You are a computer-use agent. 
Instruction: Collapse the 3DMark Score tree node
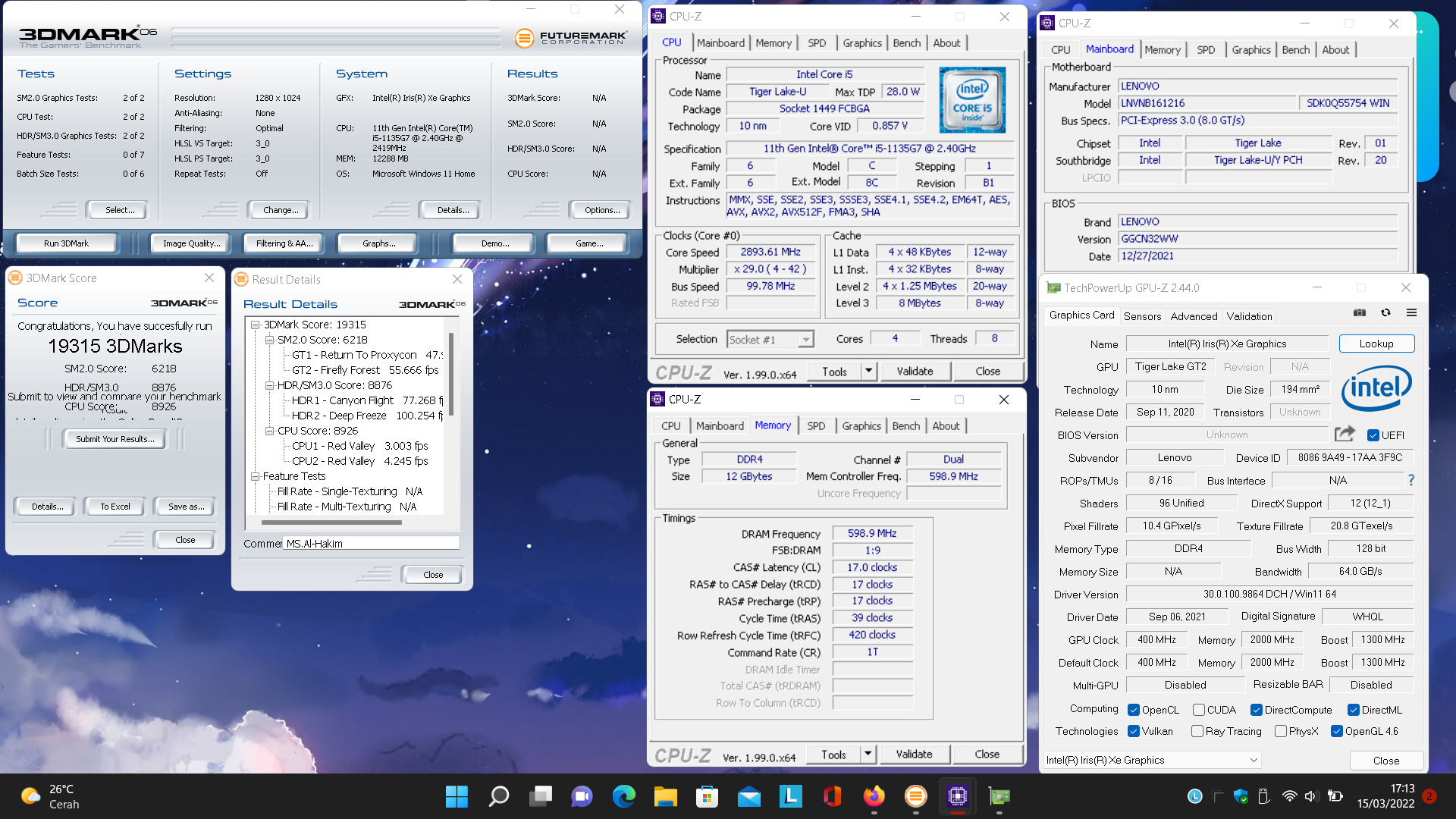(256, 325)
